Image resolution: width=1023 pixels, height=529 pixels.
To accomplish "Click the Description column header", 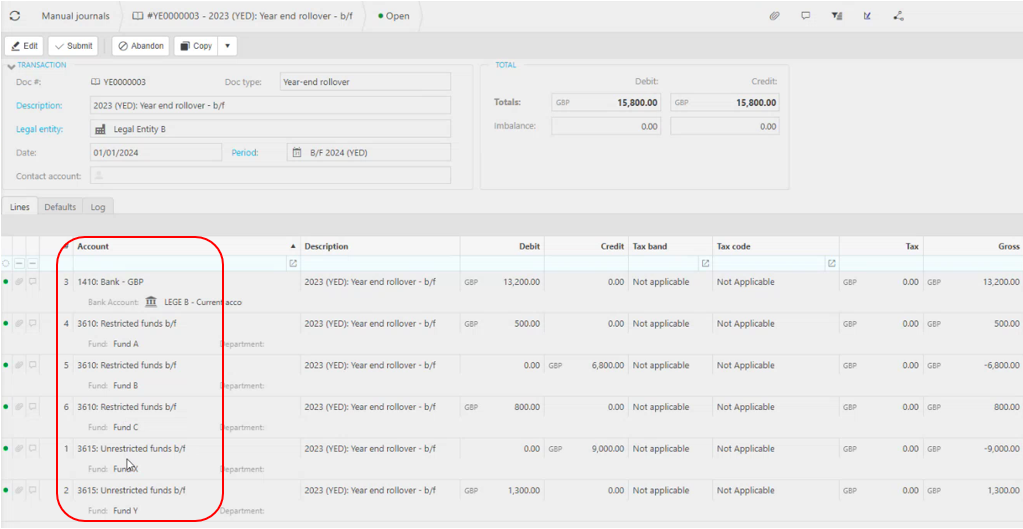I will [x=326, y=247].
